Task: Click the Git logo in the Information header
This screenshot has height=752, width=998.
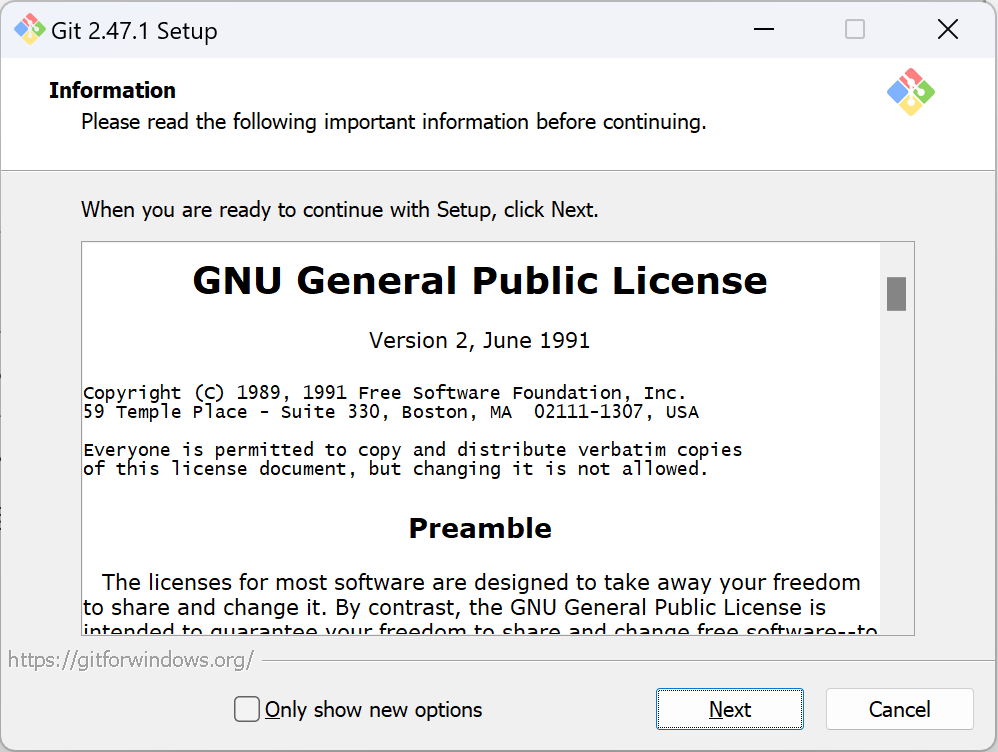Action: [x=911, y=92]
